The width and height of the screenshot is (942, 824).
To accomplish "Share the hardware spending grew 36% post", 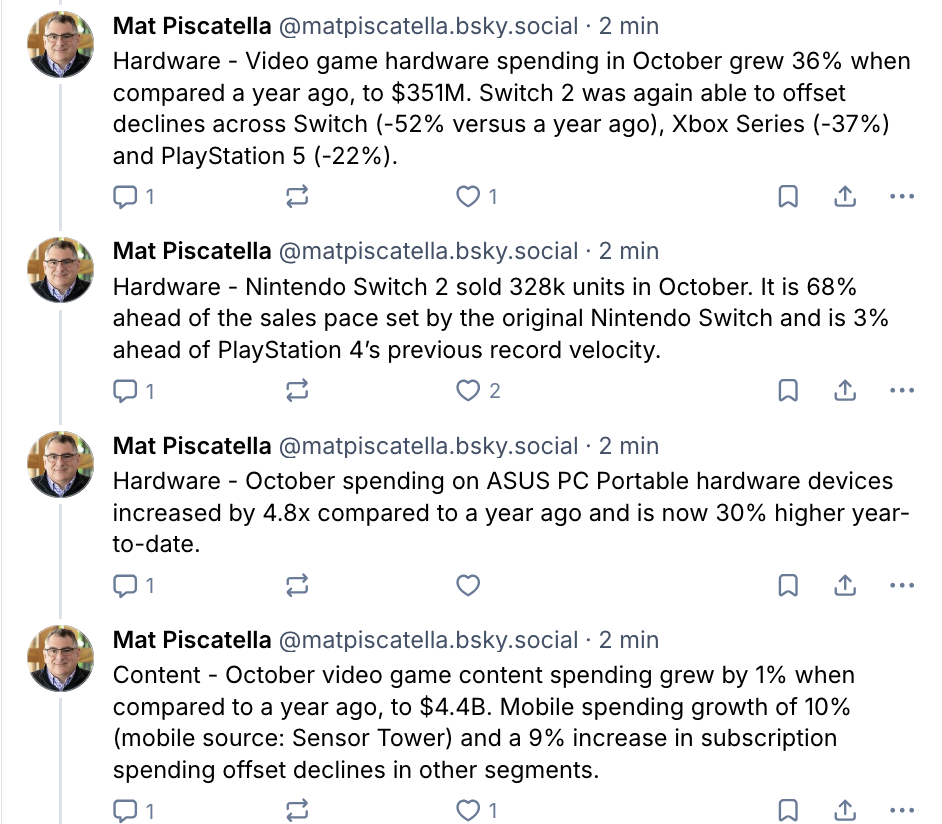I will coord(844,197).
